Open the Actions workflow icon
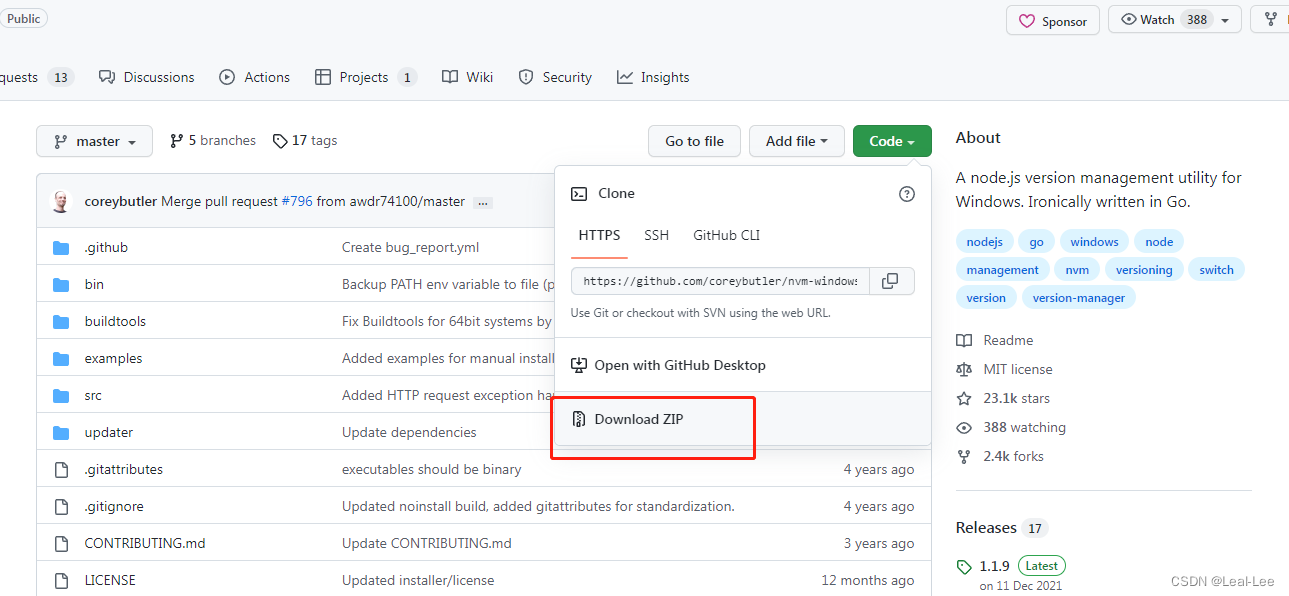This screenshot has height=596, width=1289. pos(227,77)
